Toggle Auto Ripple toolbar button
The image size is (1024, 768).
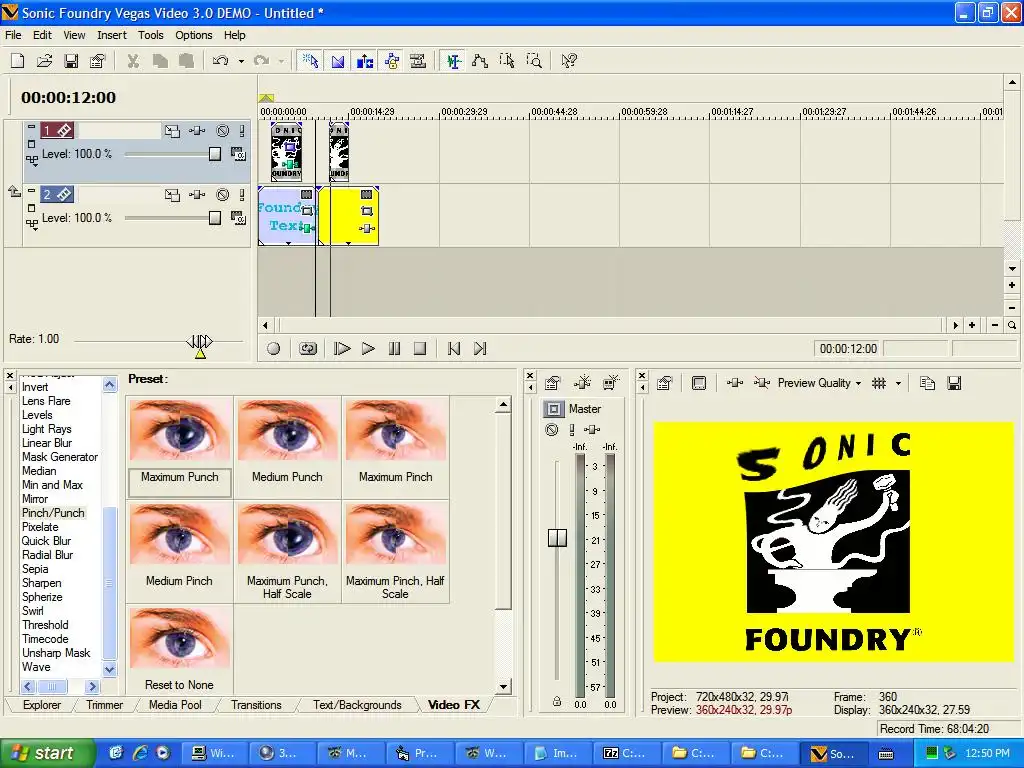pyautogui.click(x=364, y=61)
